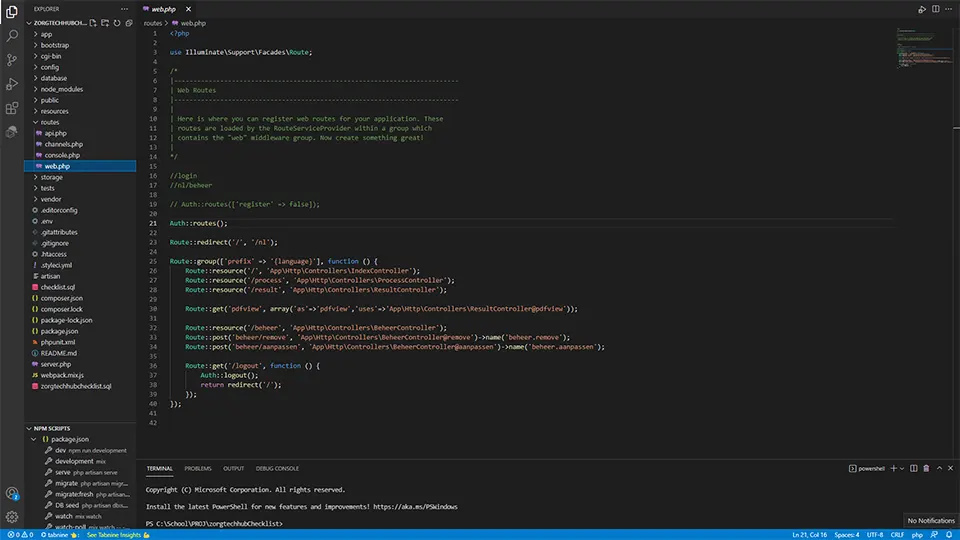
Task: Open the Search view in activity bar
Action: (12, 36)
